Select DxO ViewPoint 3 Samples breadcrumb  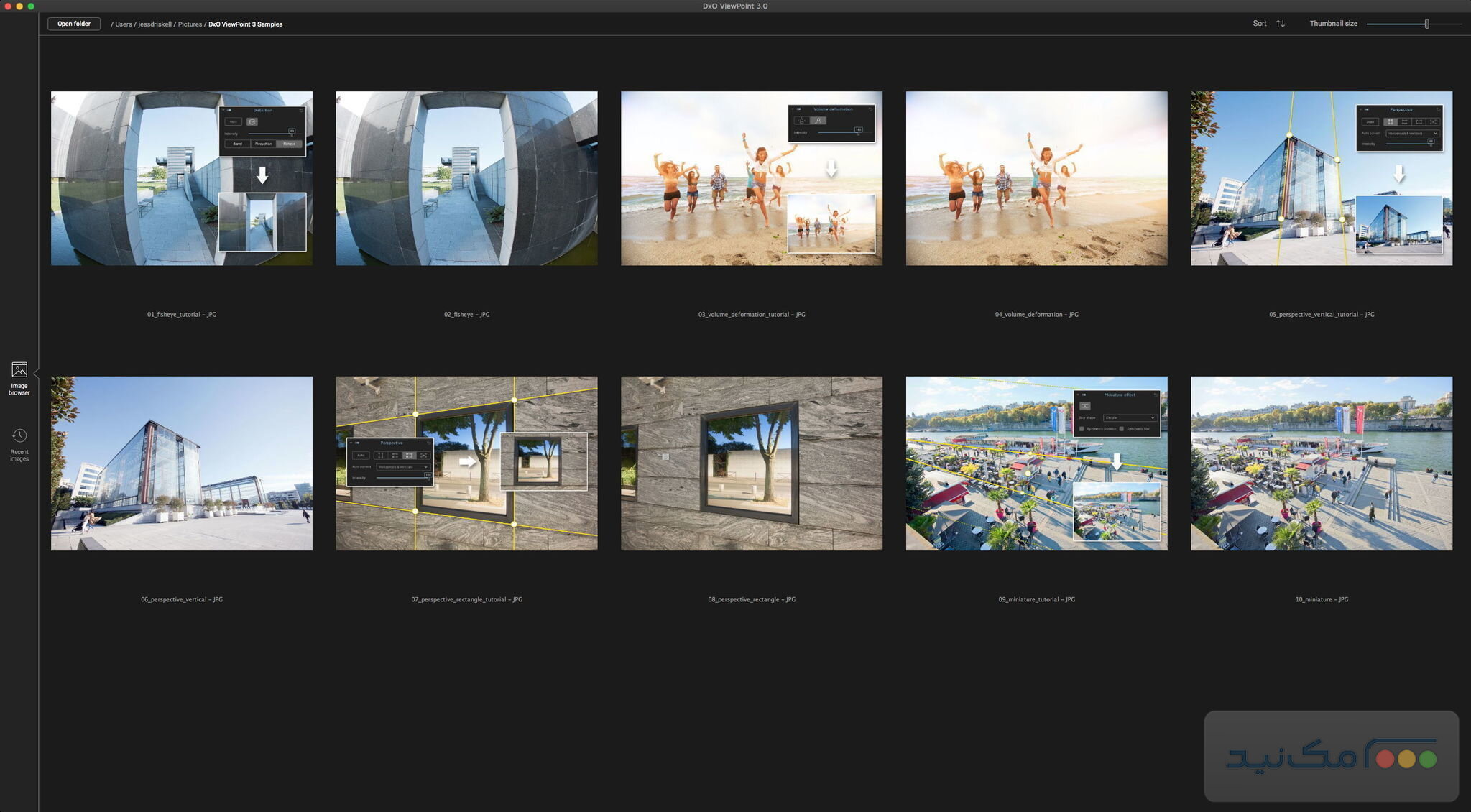245,24
